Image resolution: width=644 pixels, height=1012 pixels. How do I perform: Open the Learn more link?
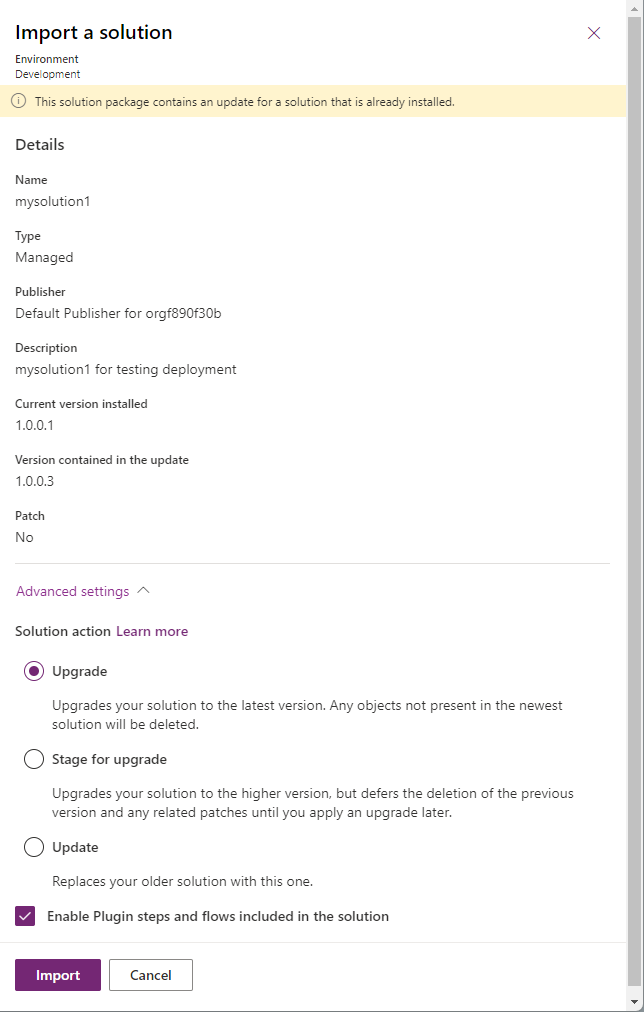tap(152, 631)
